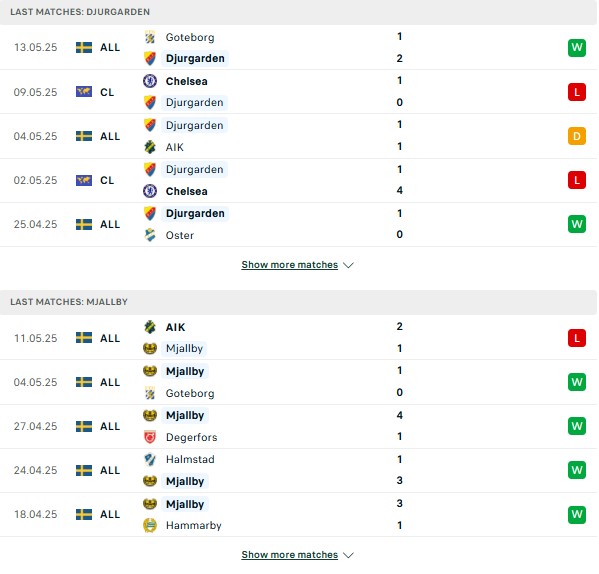Click the AIK crest in Djurgarden's 04.05.25 match
The height and width of the screenshot is (574, 599).
pyautogui.click(x=150, y=147)
